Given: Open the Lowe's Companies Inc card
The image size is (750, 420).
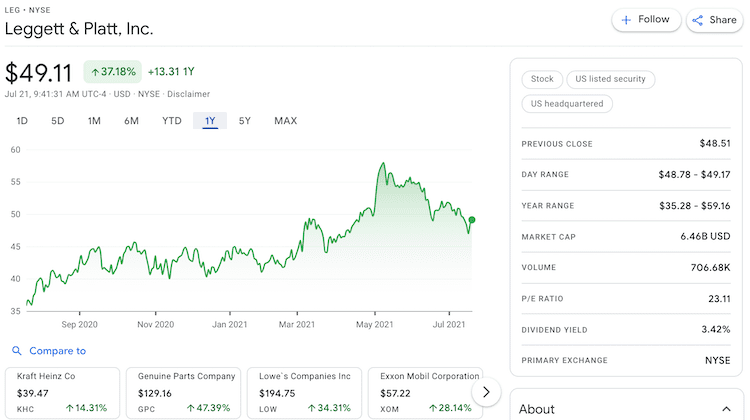Looking at the screenshot, I should tap(304, 393).
